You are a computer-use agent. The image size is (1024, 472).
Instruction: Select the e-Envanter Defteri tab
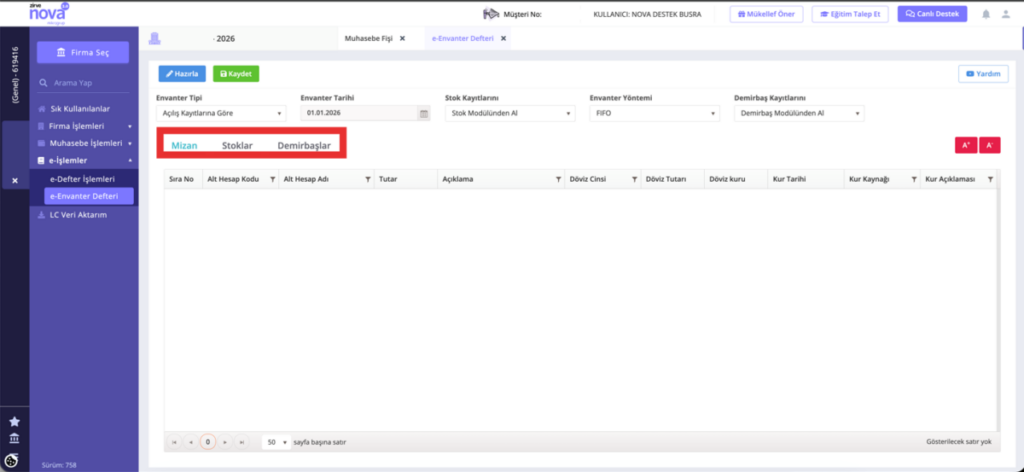[x=461, y=39]
